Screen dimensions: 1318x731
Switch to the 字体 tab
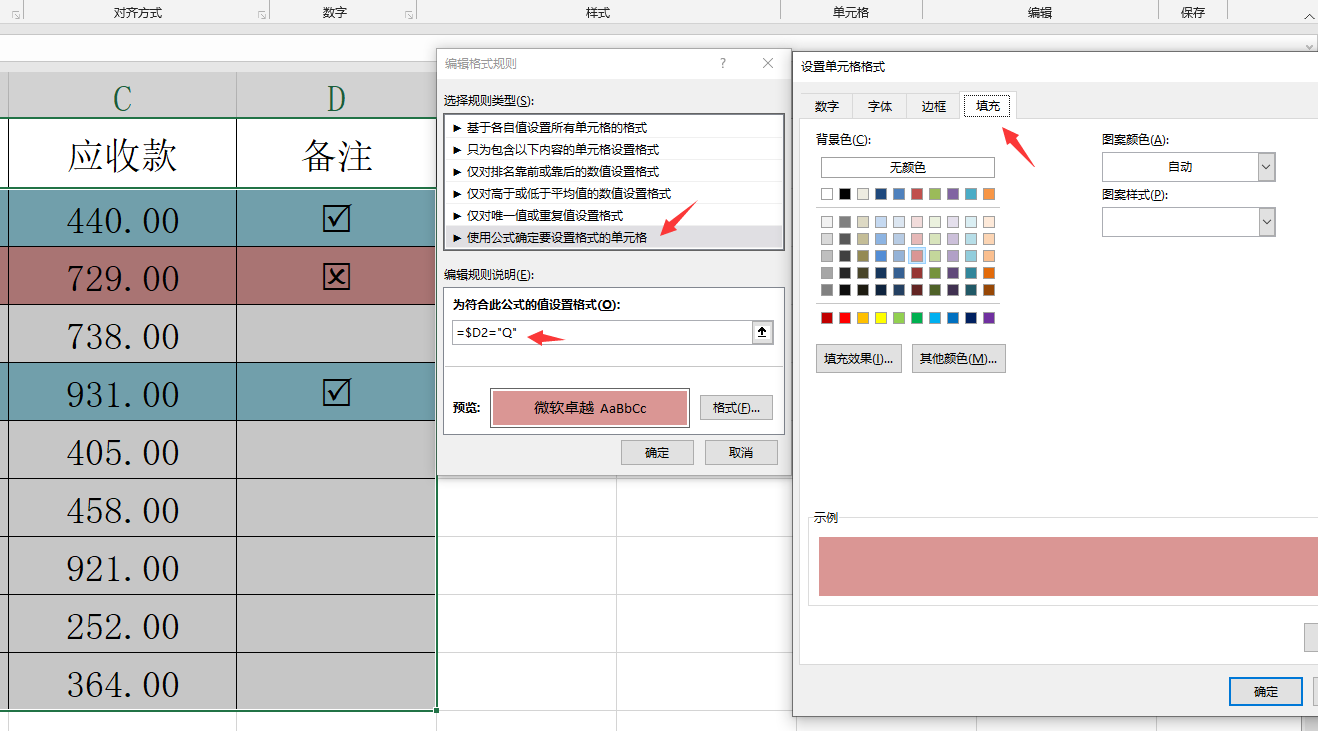[879, 106]
